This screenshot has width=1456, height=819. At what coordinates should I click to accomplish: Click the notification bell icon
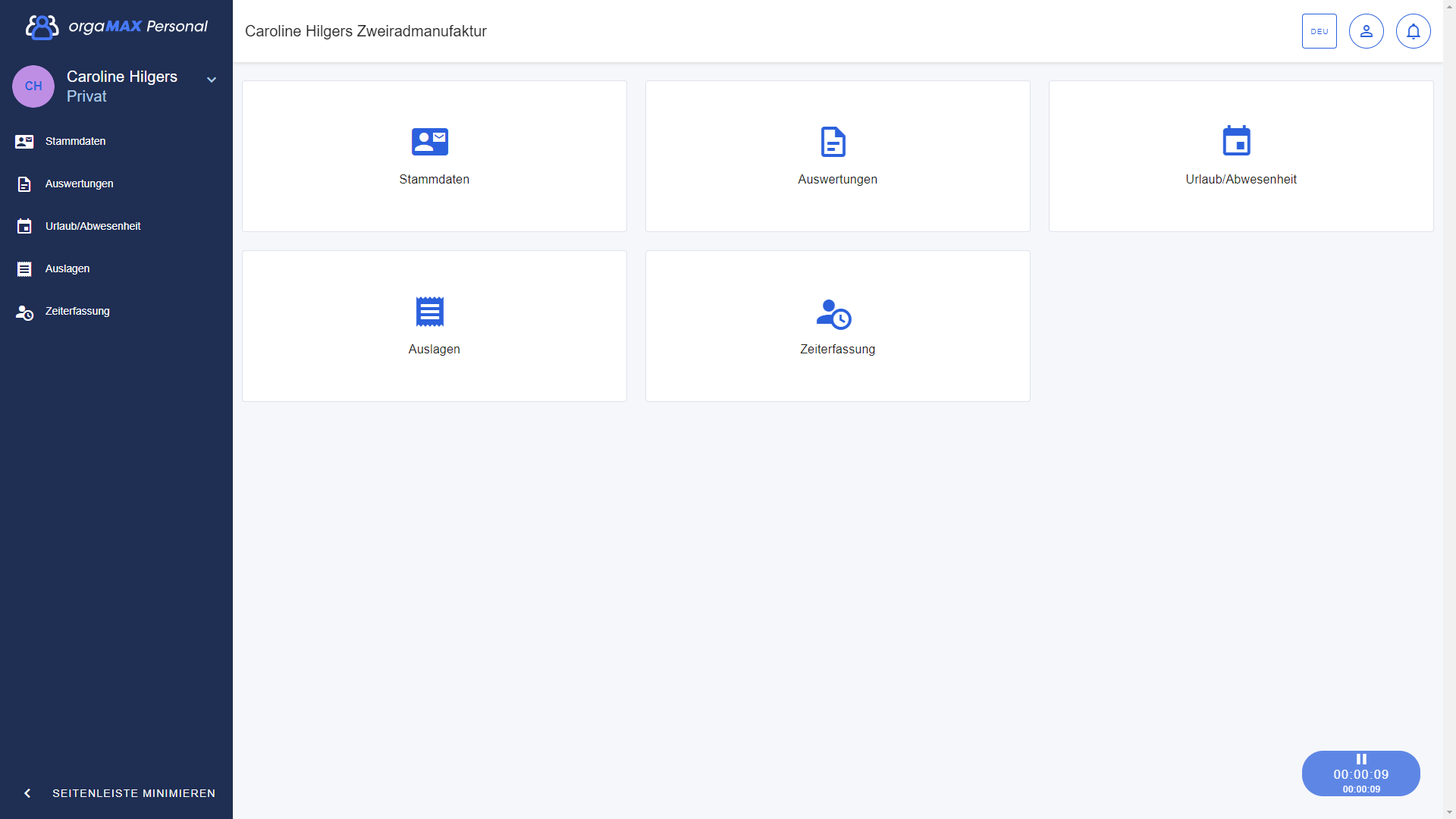pyautogui.click(x=1413, y=31)
